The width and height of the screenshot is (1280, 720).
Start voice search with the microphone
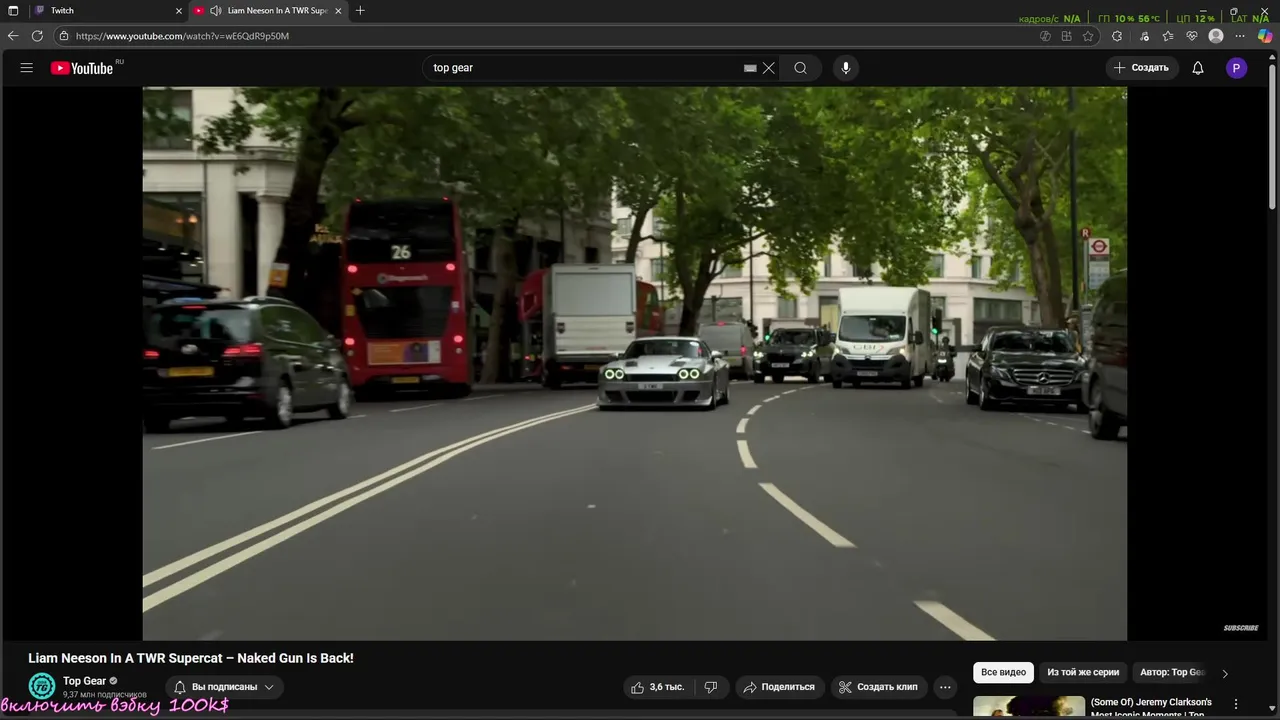846,68
